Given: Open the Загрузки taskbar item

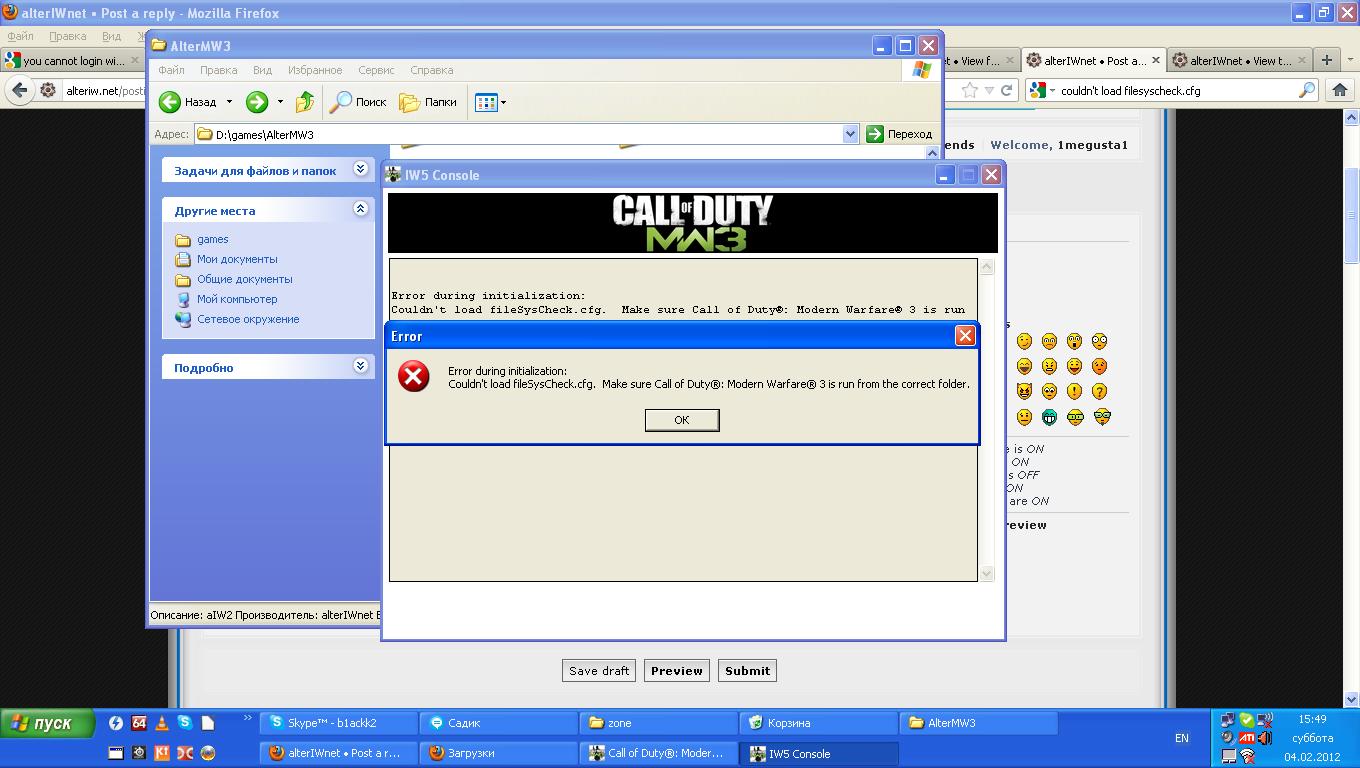Looking at the screenshot, I should [x=498, y=753].
